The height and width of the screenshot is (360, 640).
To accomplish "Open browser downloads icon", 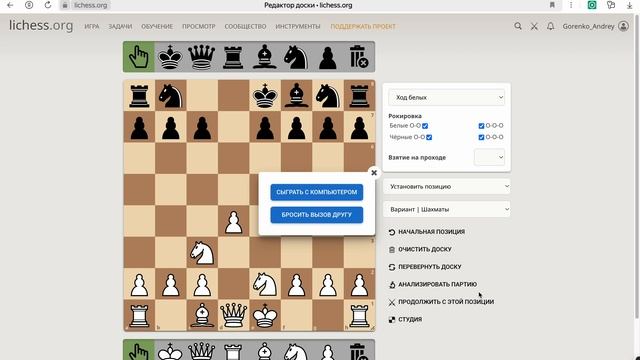I will pos(629,5).
